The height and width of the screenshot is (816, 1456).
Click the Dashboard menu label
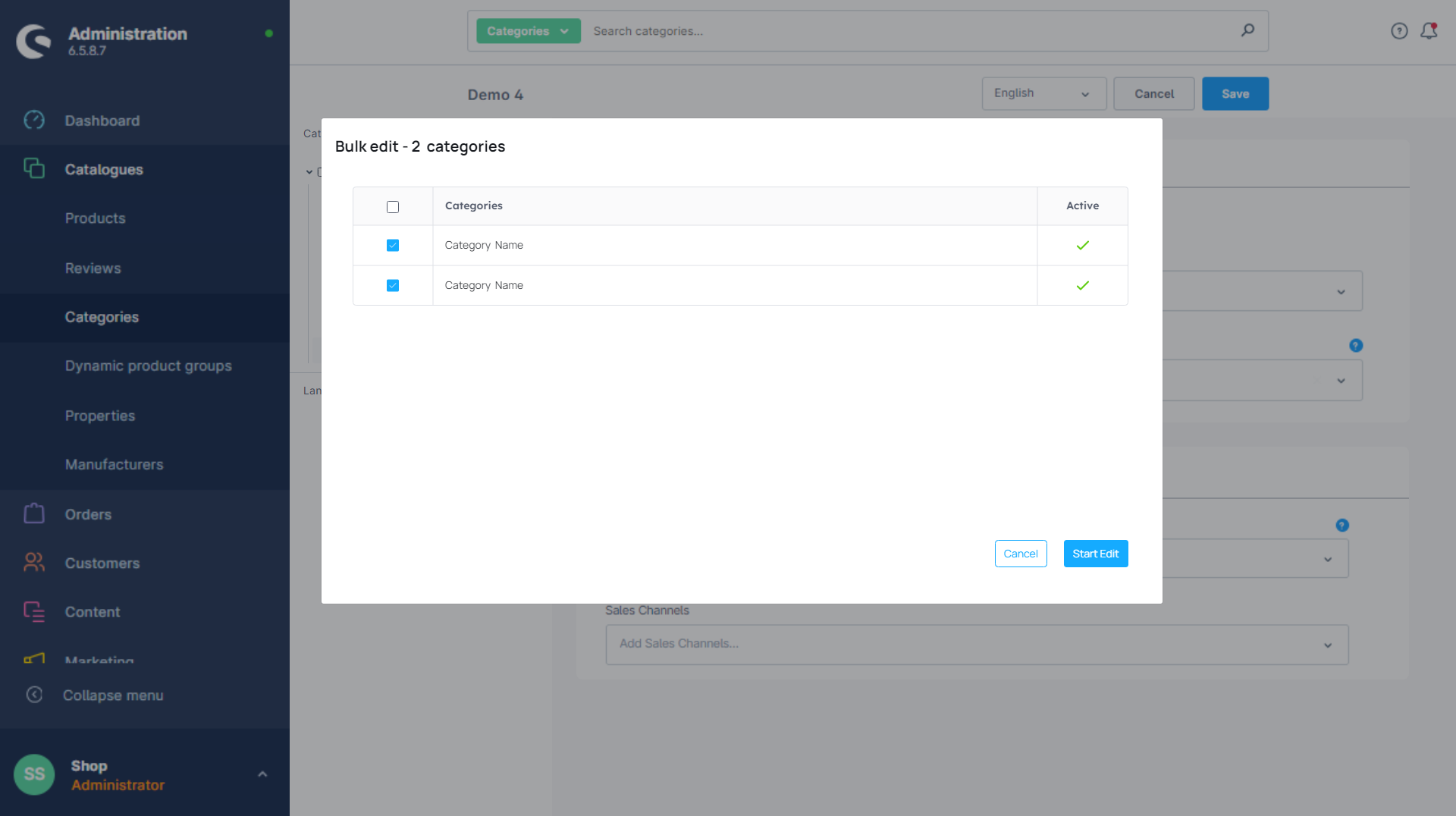(102, 121)
